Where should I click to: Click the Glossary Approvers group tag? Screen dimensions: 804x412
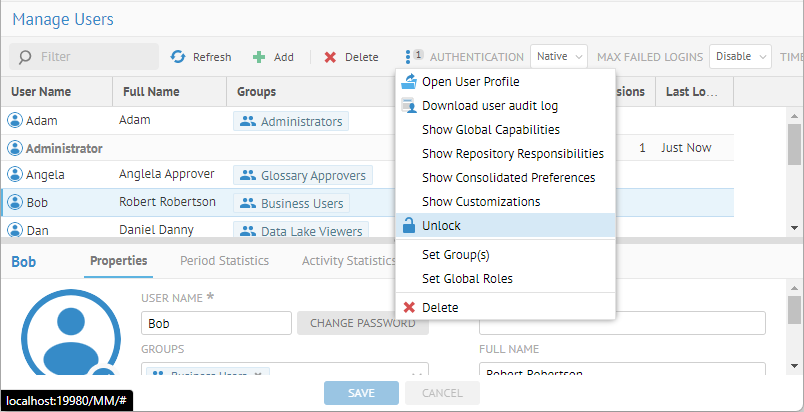tap(303, 175)
